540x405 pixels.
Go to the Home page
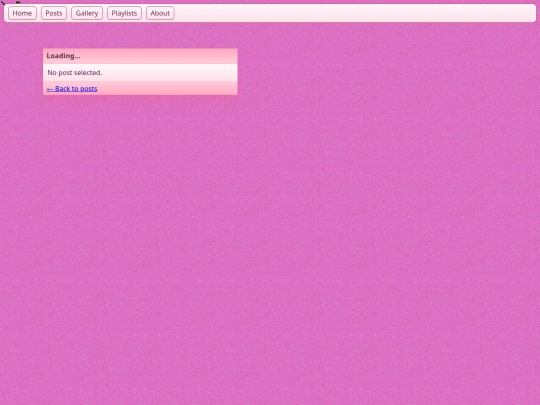[22, 13]
